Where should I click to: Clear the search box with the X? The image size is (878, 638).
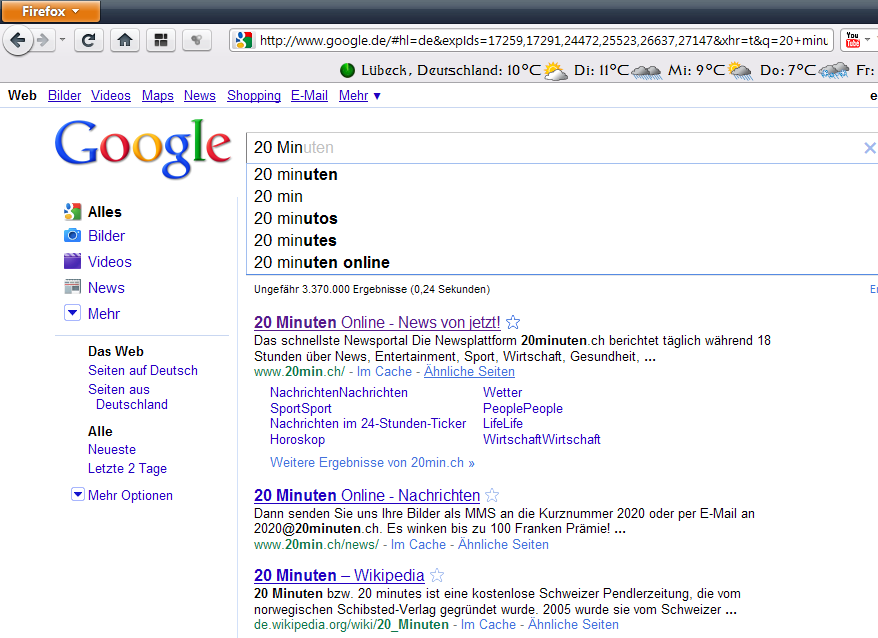pyautogui.click(x=870, y=148)
